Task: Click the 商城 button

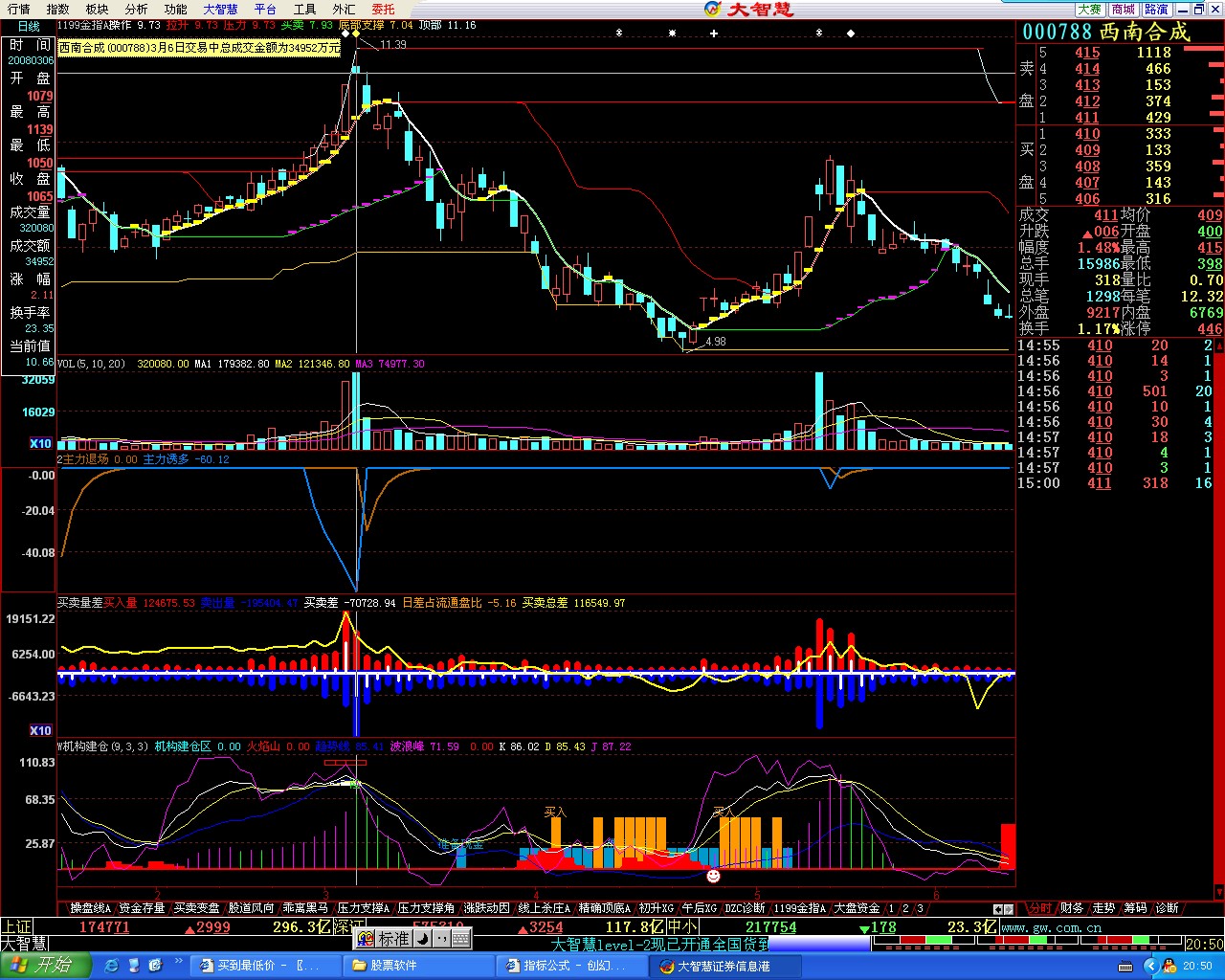Action: (x=1124, y=9)
